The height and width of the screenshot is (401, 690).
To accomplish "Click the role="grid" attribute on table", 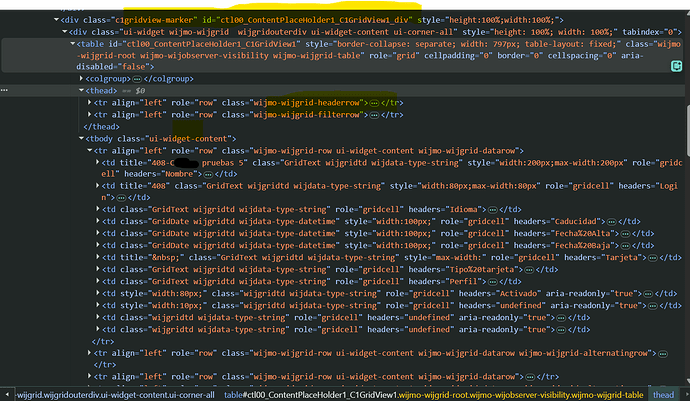I will pyautogui.click(x=394, y=56).
